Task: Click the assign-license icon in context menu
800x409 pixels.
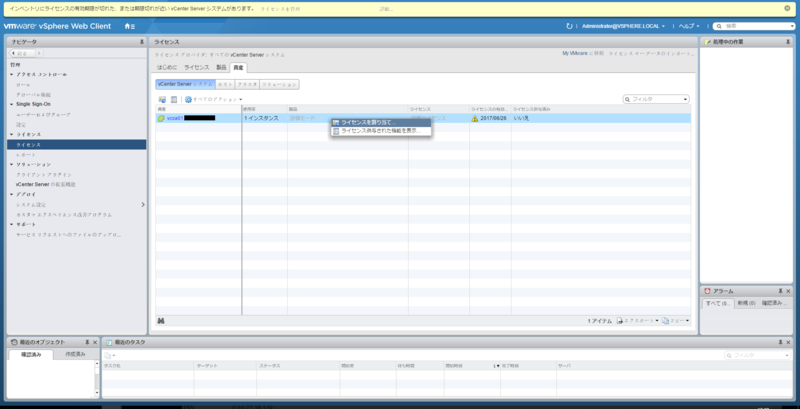Action: pos(336,123)
